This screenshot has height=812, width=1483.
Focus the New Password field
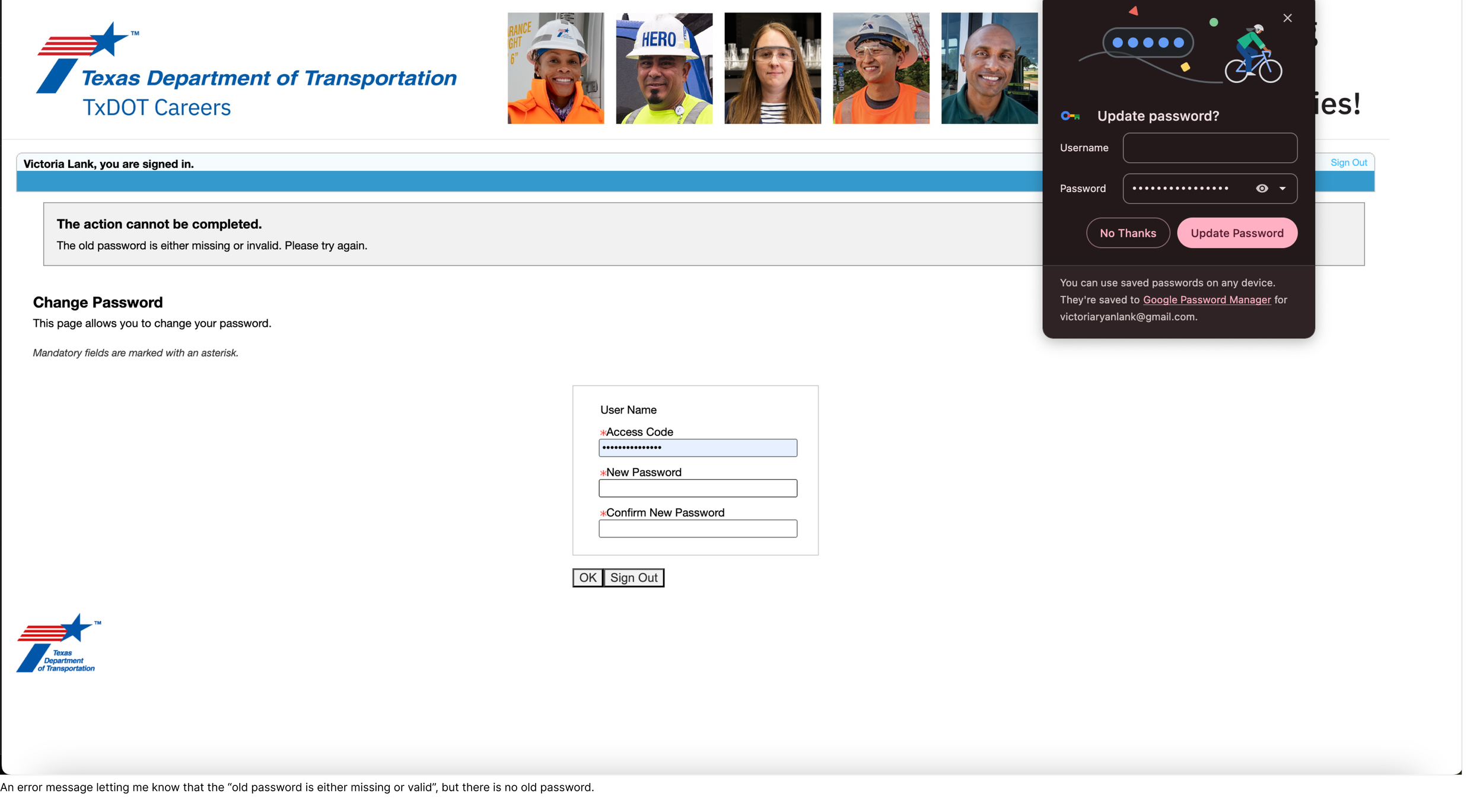pyautogui.click(x=698, y=488)
